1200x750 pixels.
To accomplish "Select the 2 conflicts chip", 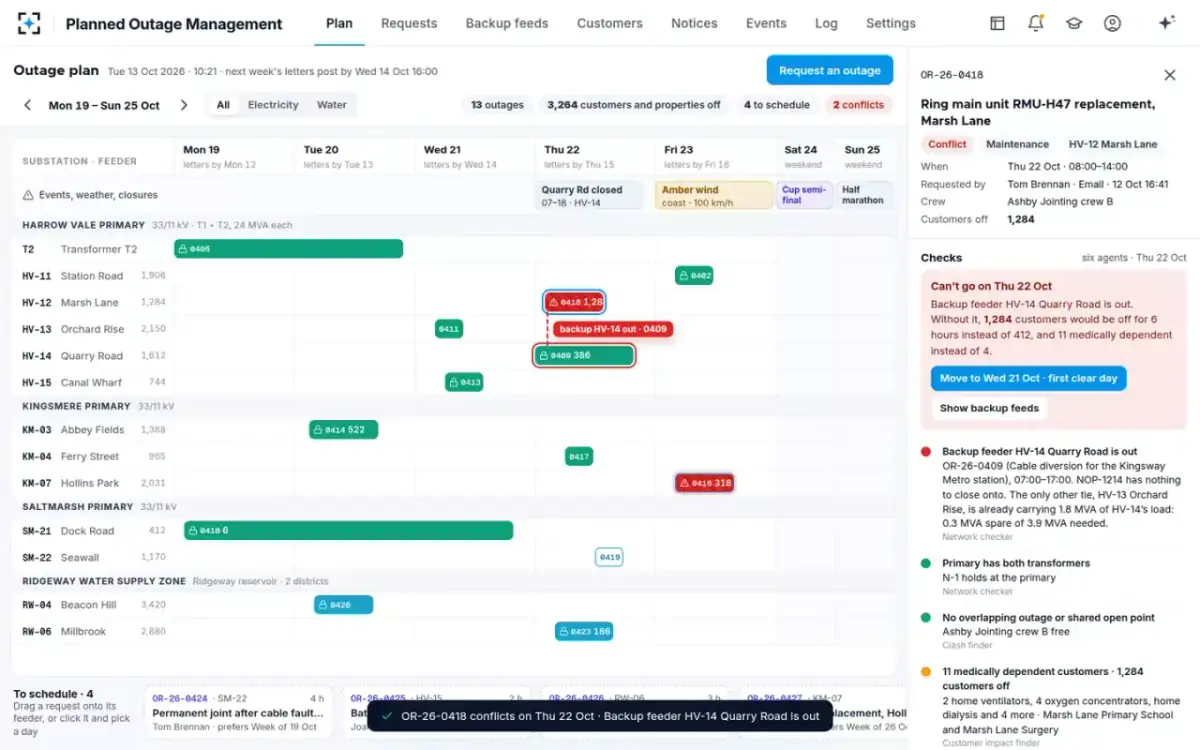I will tap(858, 105).
